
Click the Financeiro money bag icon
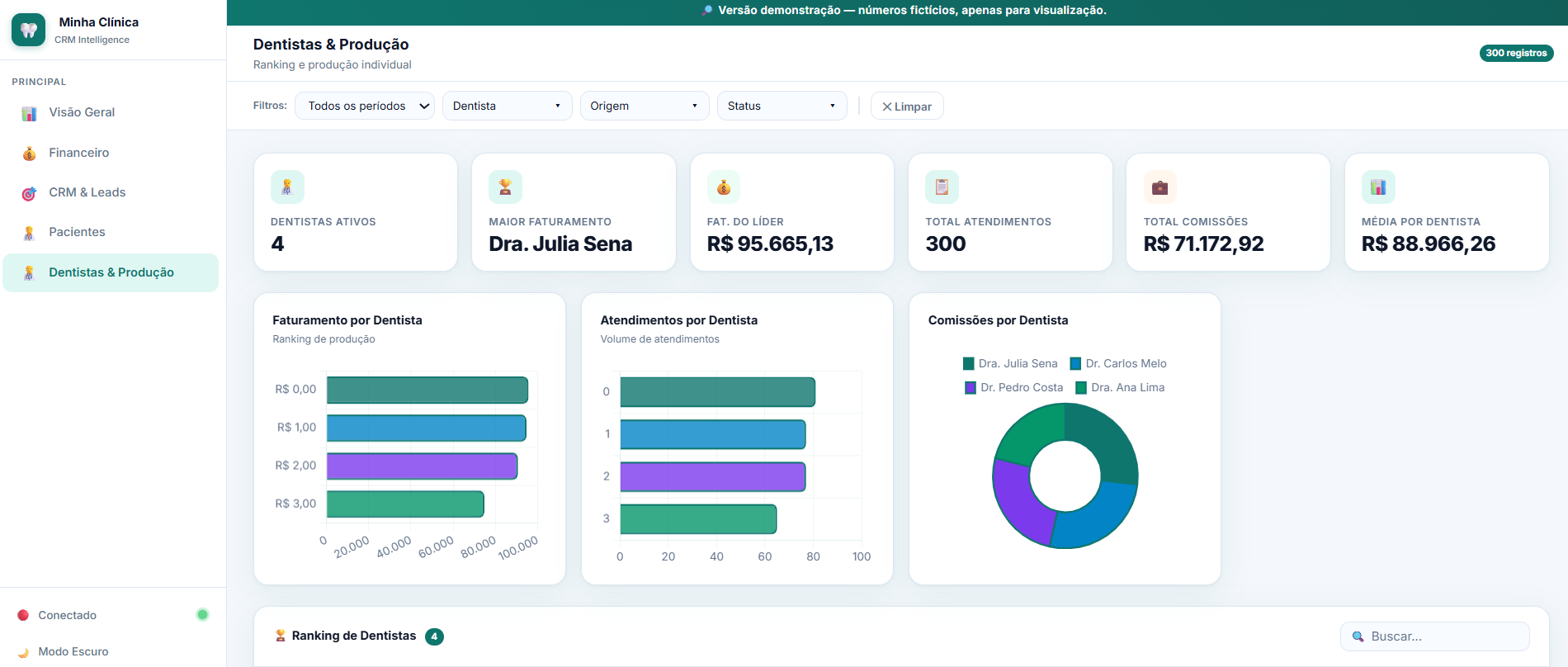tap(29, 154)
